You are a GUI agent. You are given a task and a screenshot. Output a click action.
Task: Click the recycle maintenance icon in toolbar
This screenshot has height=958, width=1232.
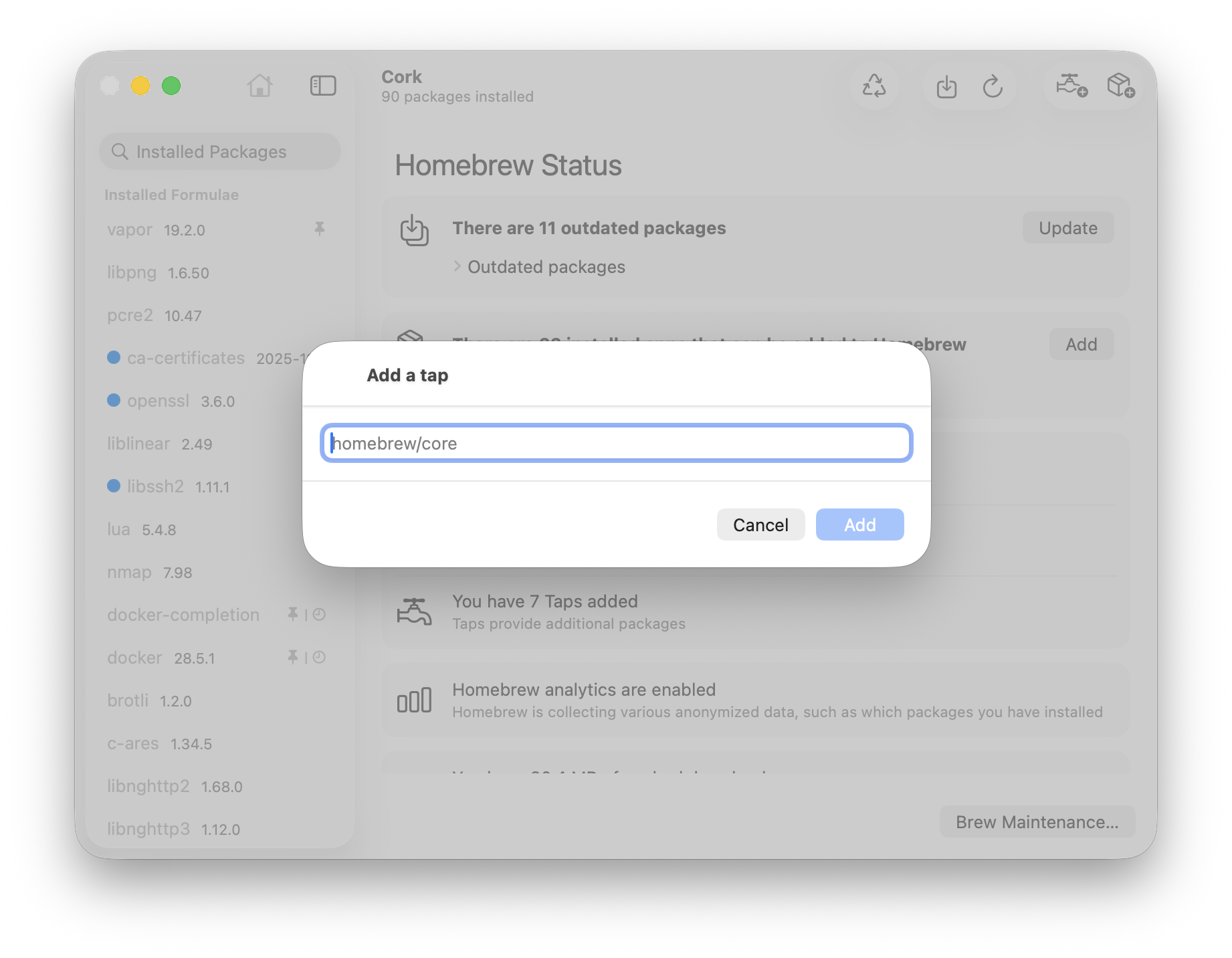pyautogui.click(x=874, y=86)
